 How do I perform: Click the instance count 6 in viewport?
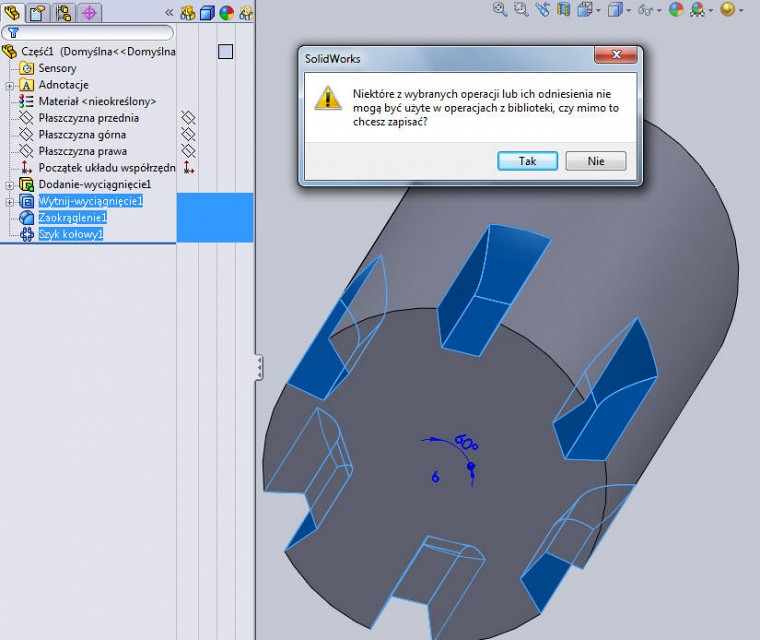point(435,477)
